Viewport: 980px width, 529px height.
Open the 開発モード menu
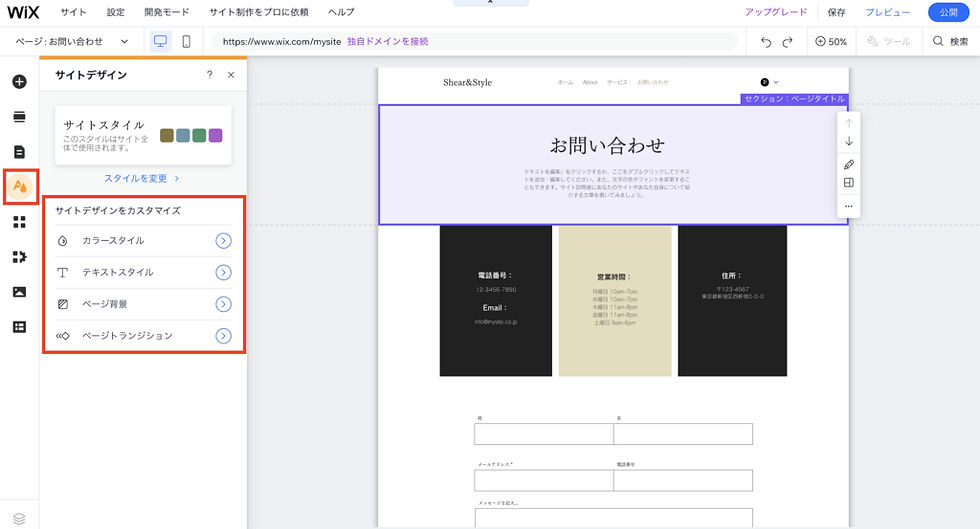[166, 12]
